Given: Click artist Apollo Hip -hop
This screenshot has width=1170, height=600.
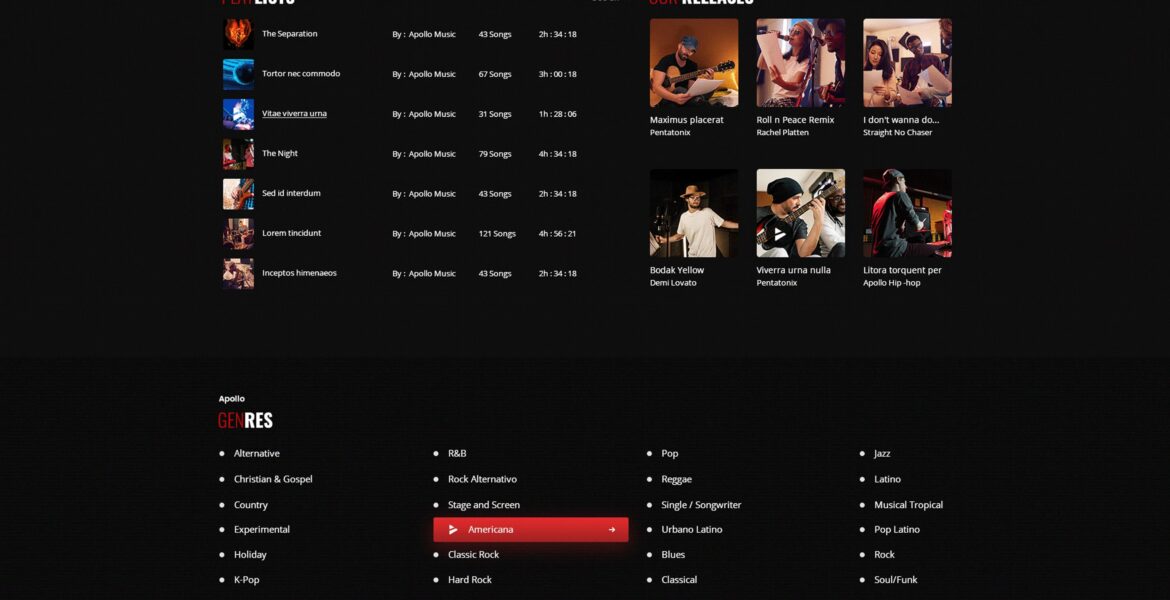Looking at the screenshot, I should point(892,284).
